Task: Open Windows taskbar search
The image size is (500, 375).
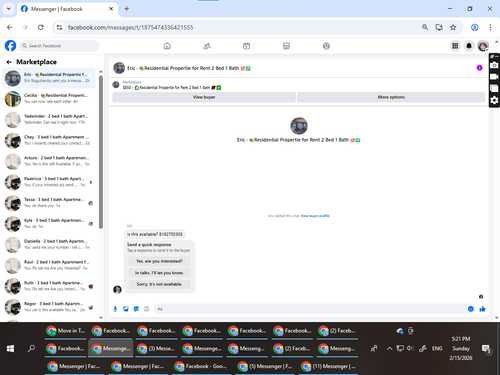Action: tap(31, 349)
